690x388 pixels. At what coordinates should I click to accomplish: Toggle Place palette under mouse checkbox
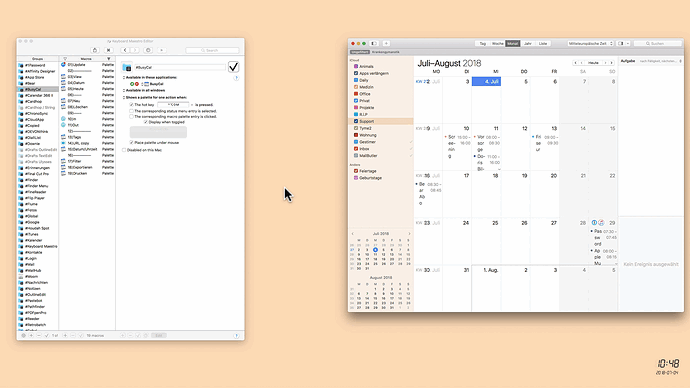pyautogui.click(x=131, y=143)
